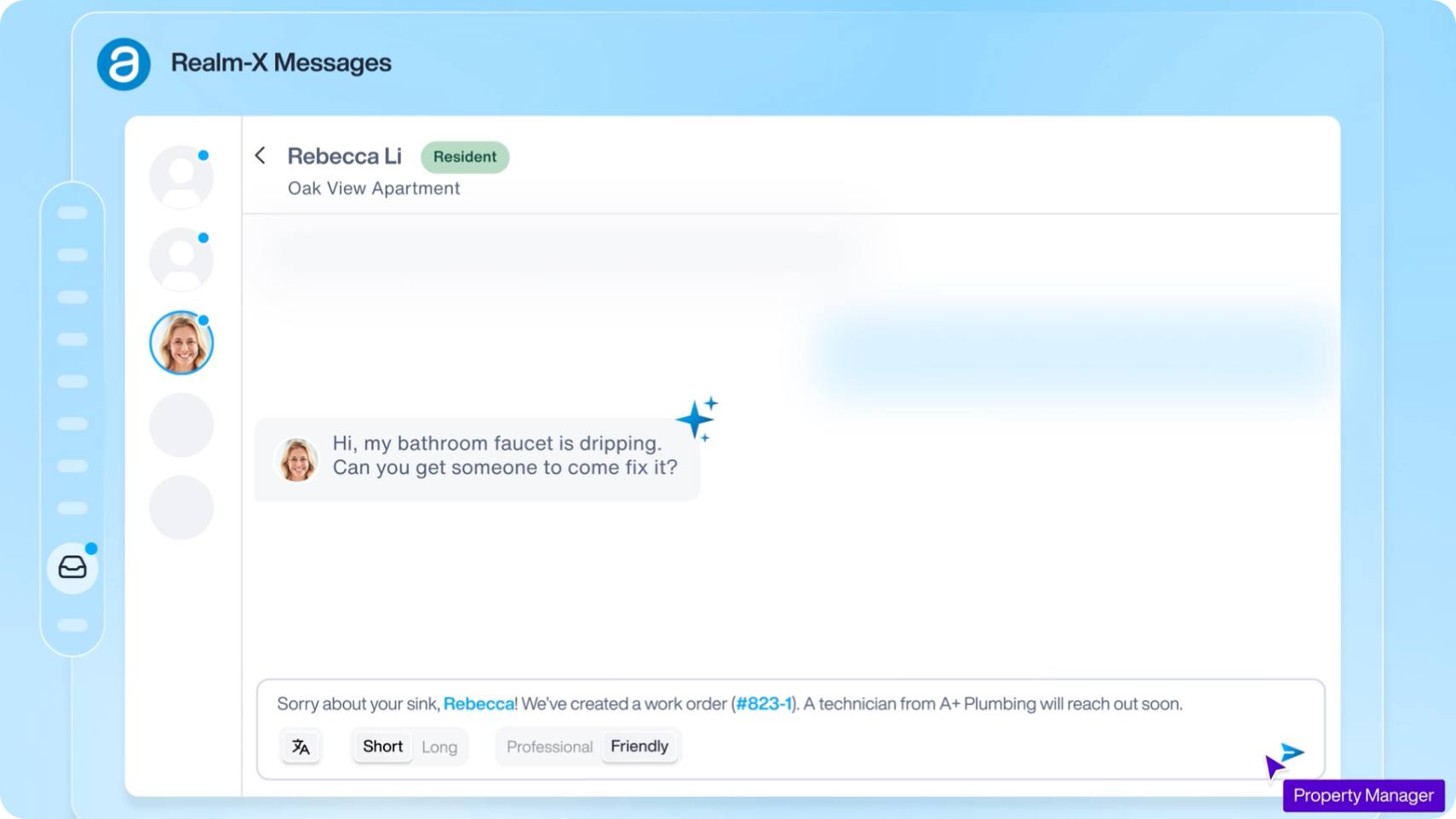
Task: Select Rebecca Li's conversation avatar in list
Action: (x=181, y=343)
